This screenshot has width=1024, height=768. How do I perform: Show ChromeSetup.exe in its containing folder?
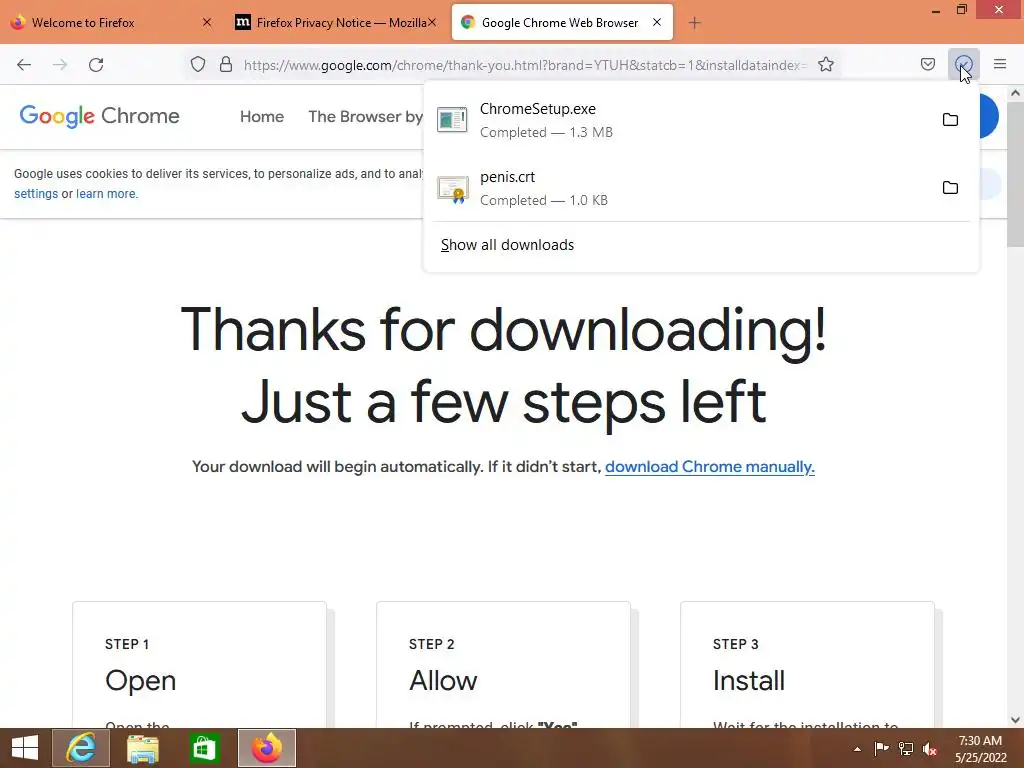(950, 120)
